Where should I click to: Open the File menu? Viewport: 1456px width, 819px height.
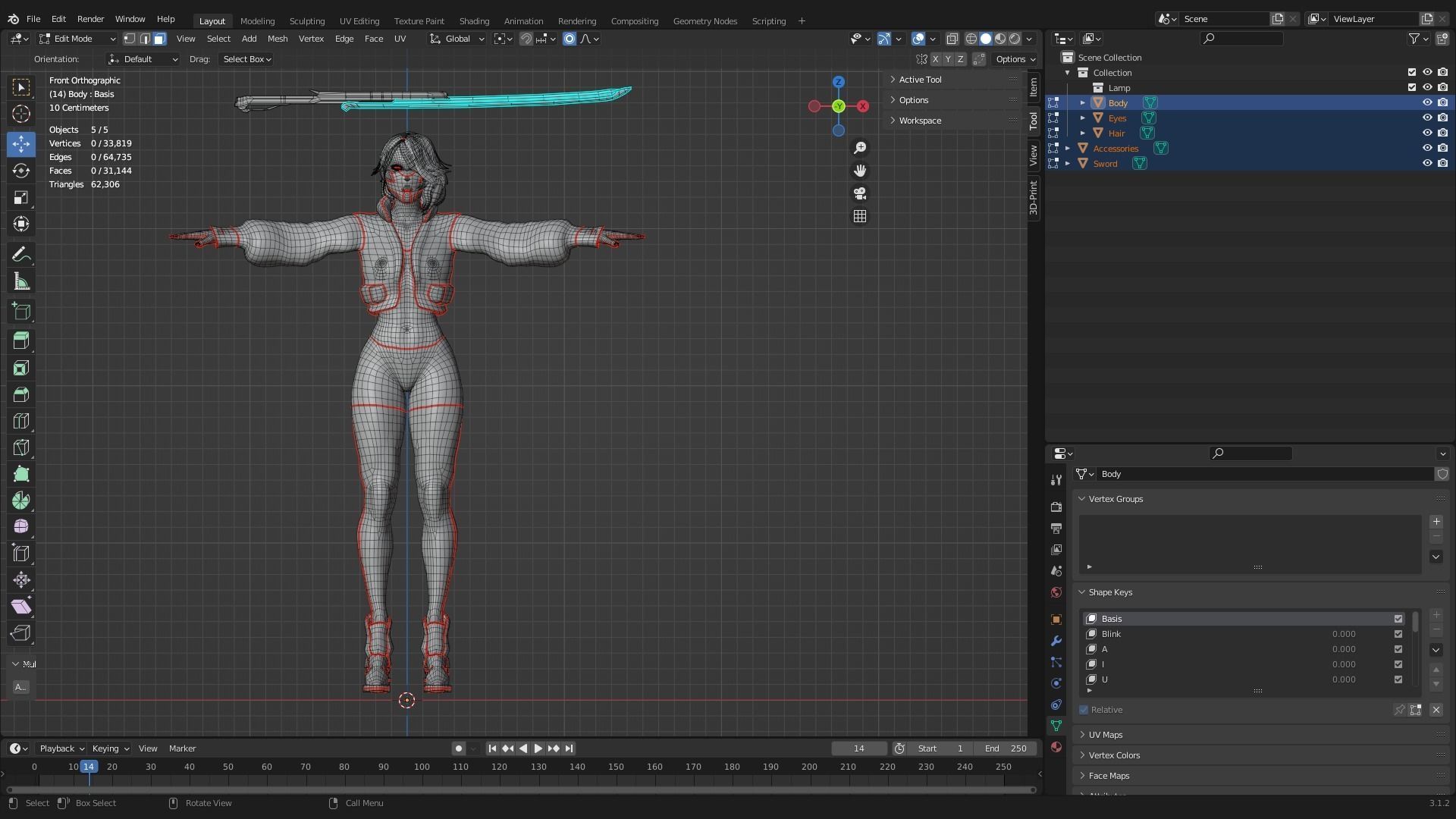tap(33, 19)
